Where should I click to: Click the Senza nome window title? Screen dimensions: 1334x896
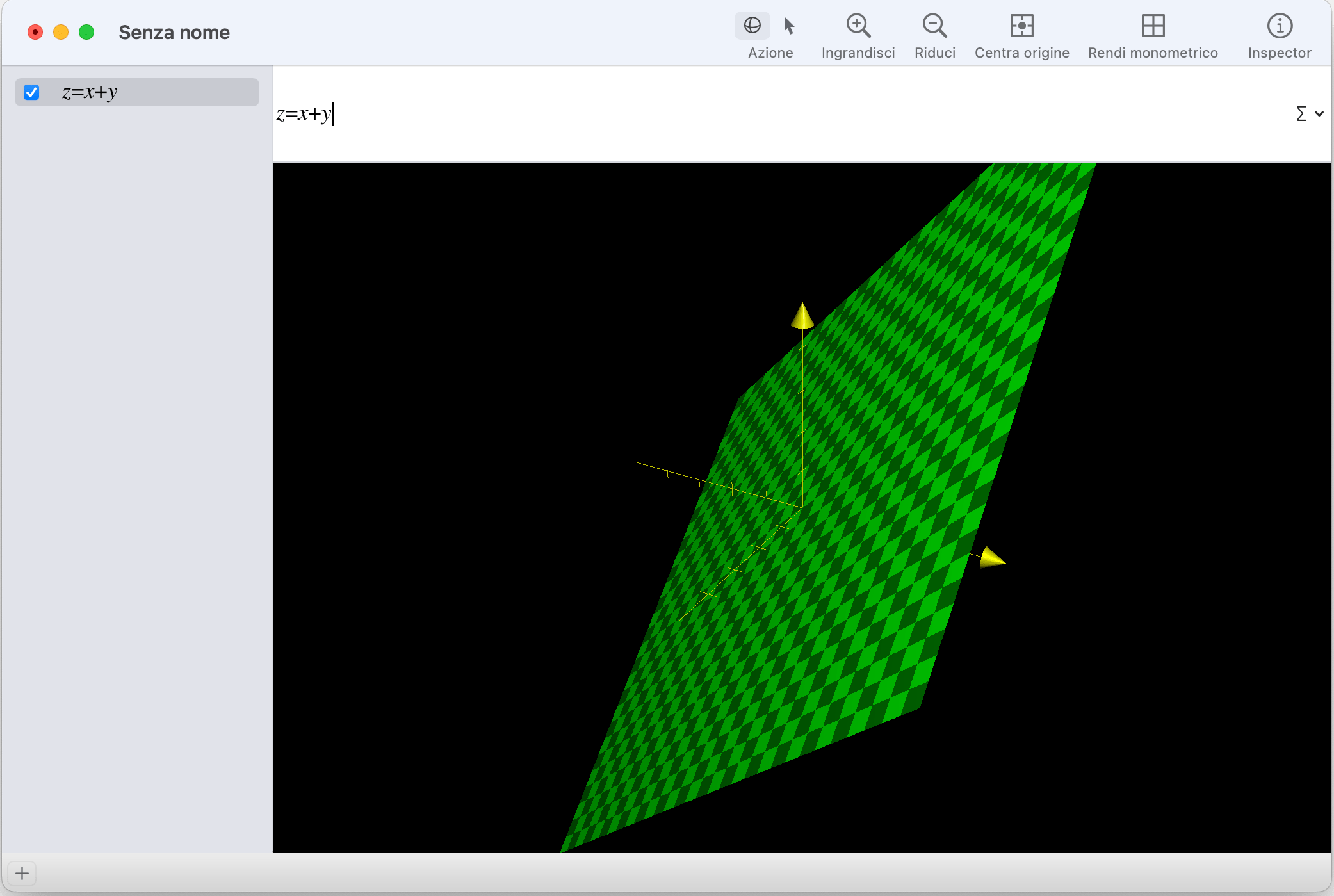click(x=174, y=32)
